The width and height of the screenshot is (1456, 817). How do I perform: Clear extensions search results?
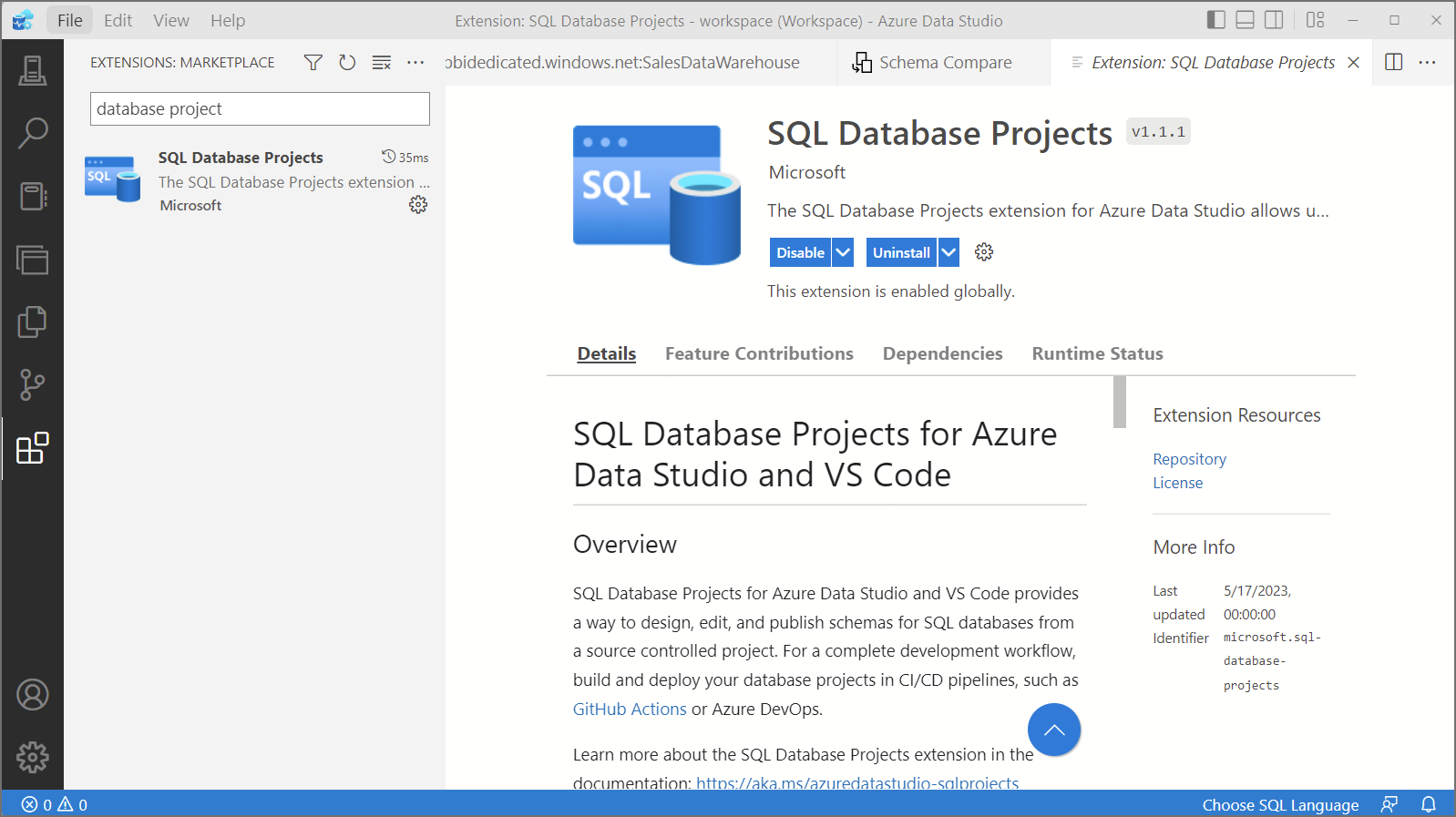(x=382, y=62)
